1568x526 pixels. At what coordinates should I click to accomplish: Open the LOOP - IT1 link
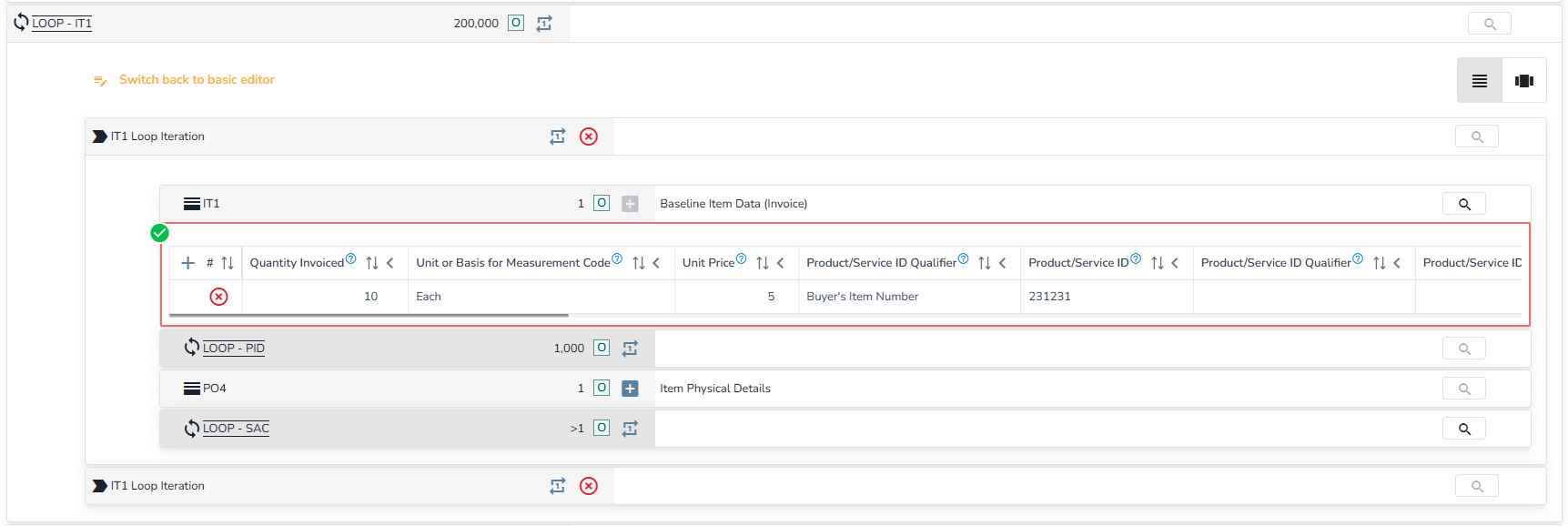61,24
